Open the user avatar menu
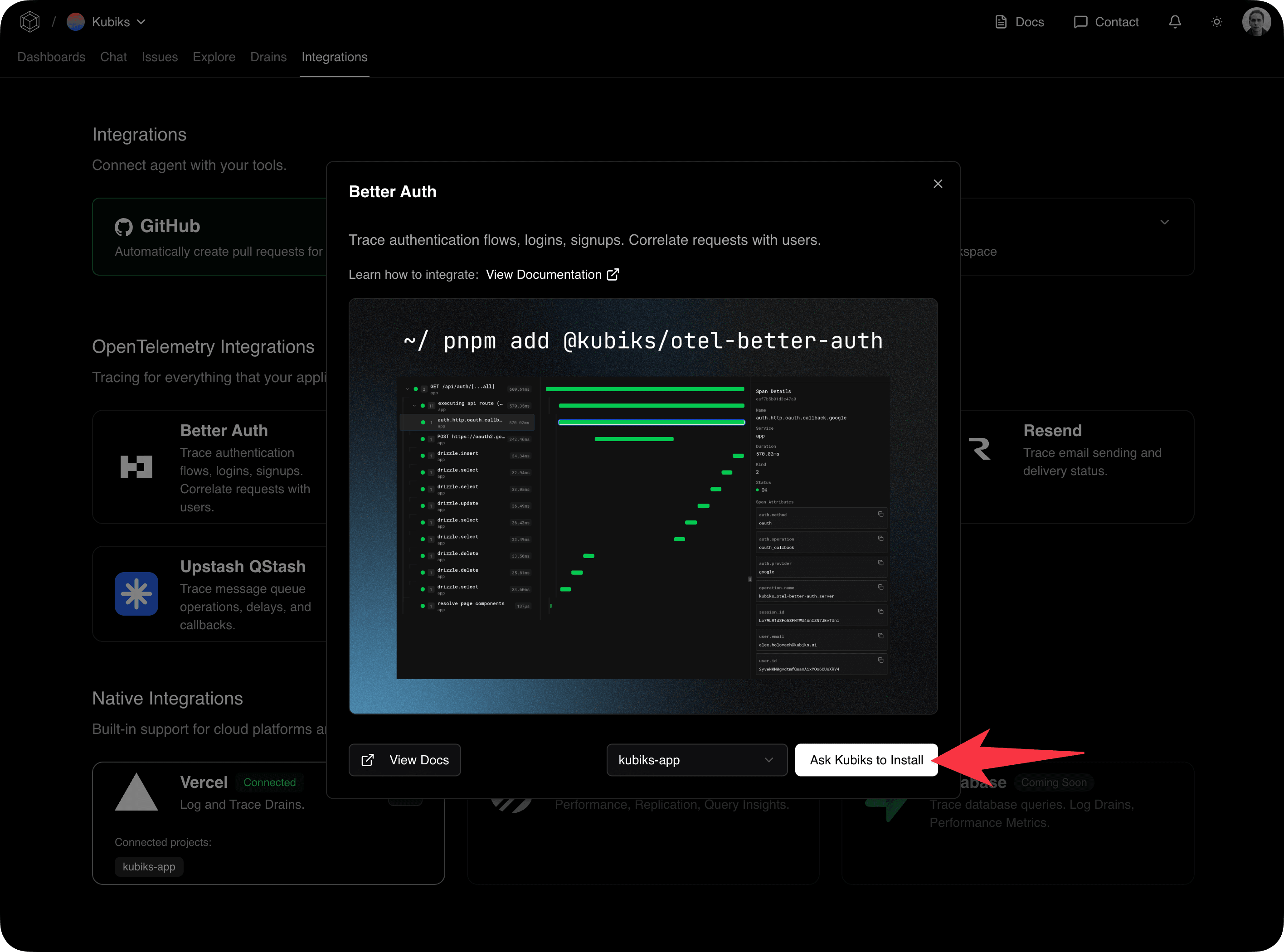The image size is (1284, 952). [1256, 22]
